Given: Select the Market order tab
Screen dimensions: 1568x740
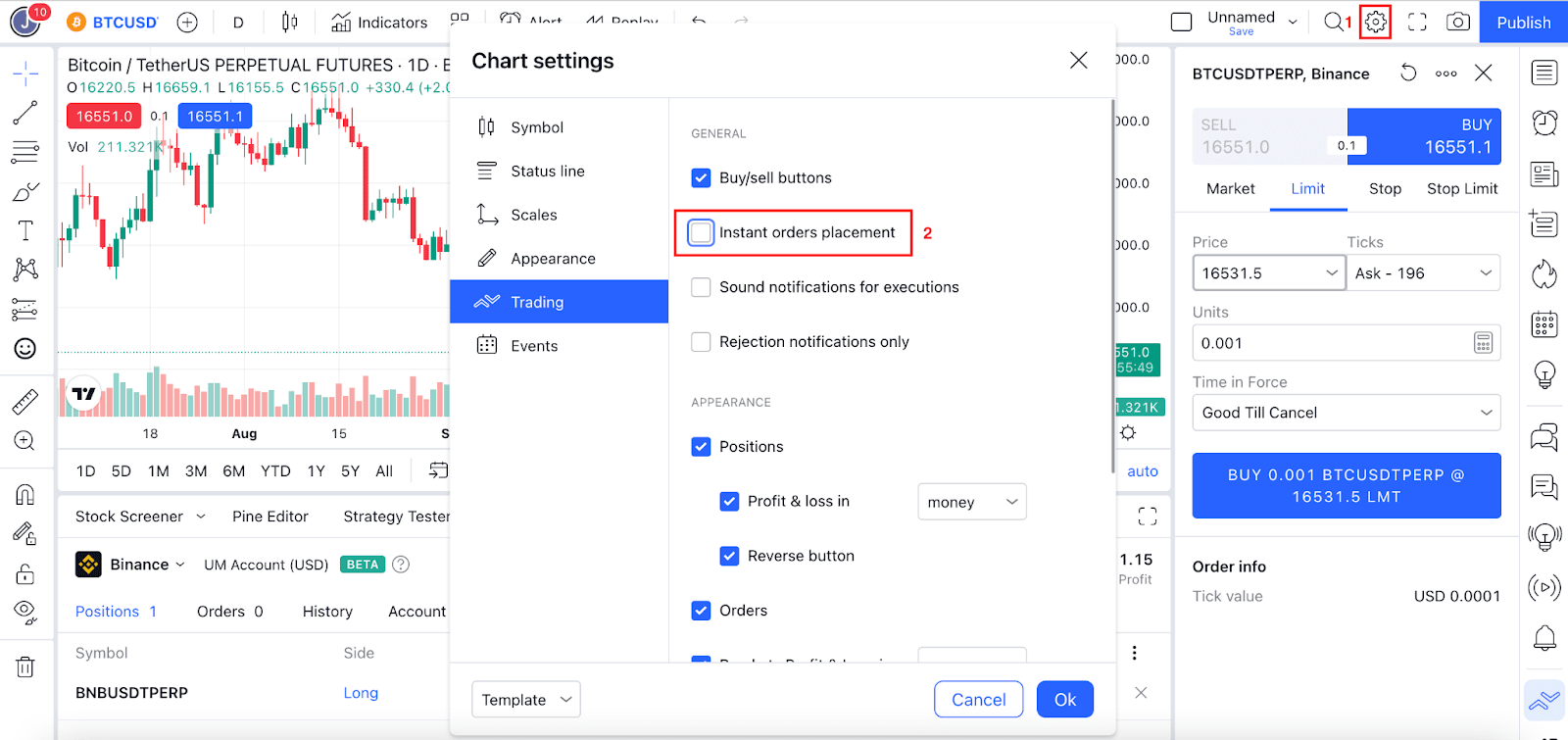Looking at the screenshot, I should (x=1230, y=189).
